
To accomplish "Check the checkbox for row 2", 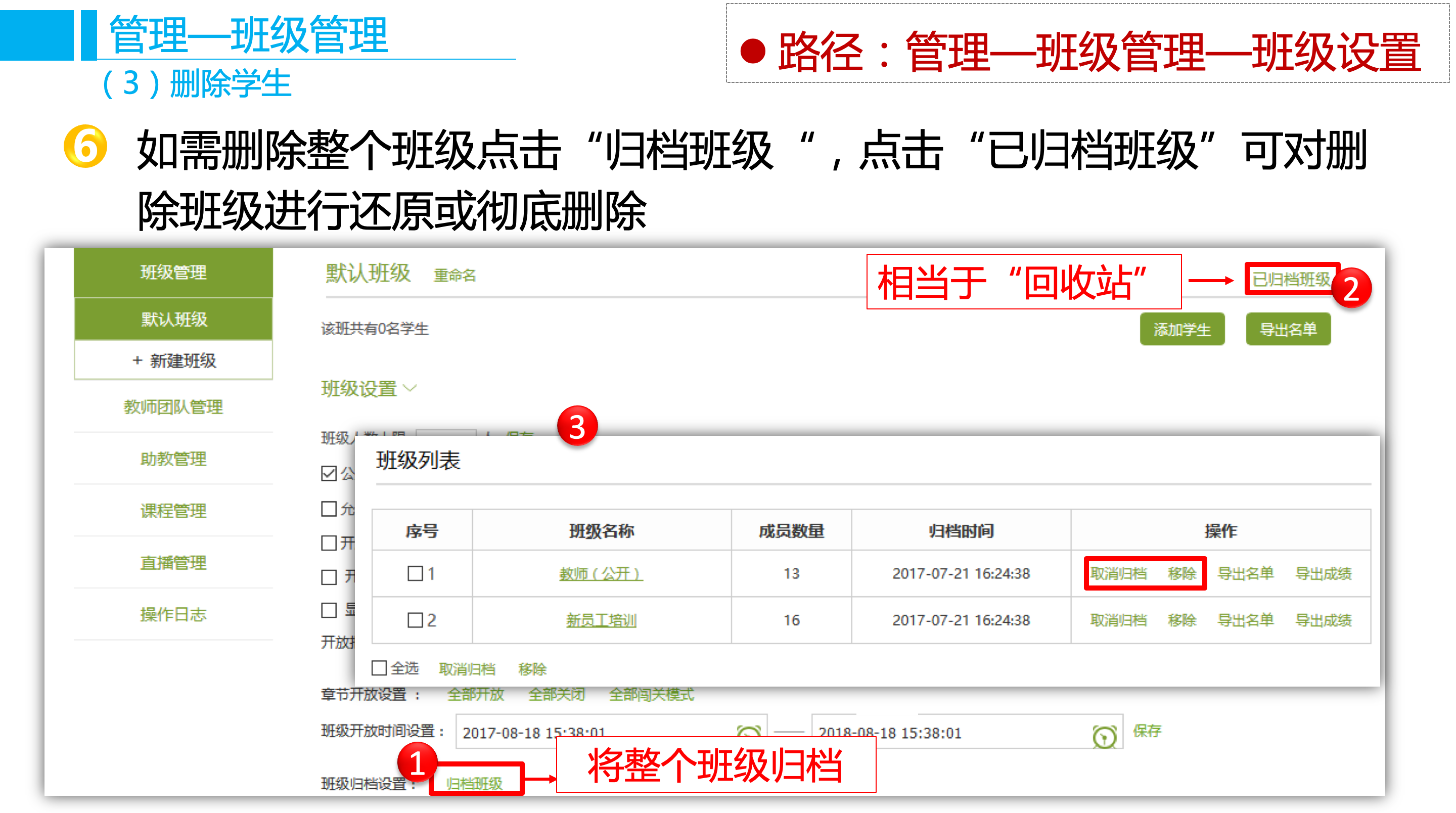I will coord(416,620).
